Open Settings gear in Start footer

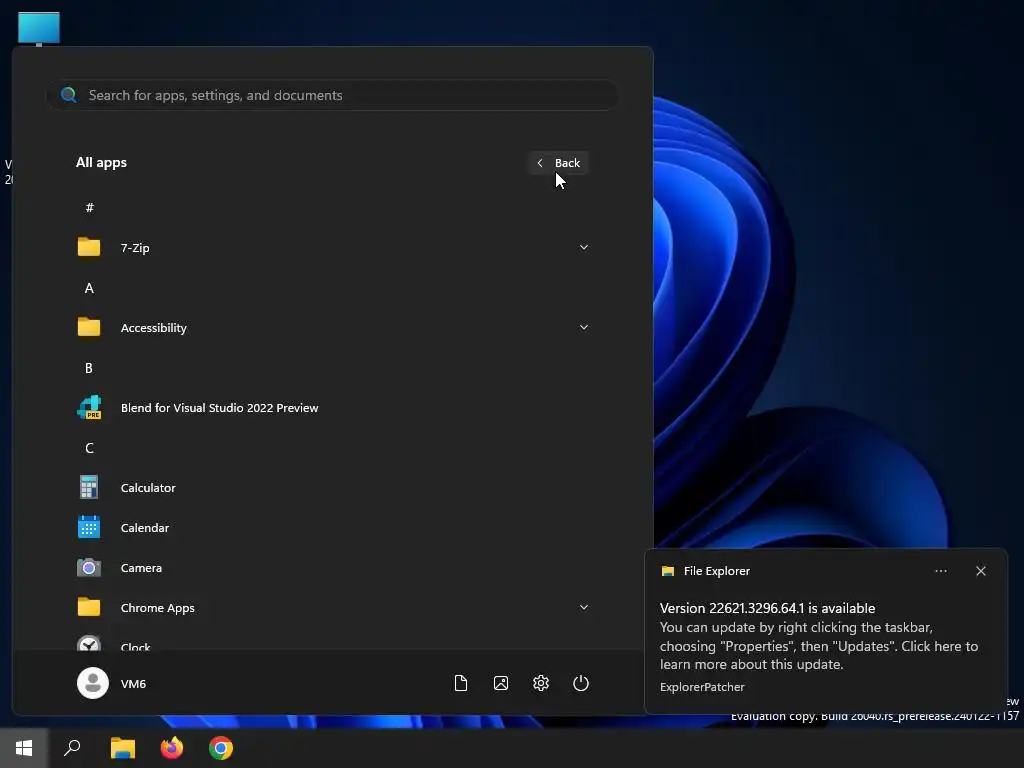point(541,683)
